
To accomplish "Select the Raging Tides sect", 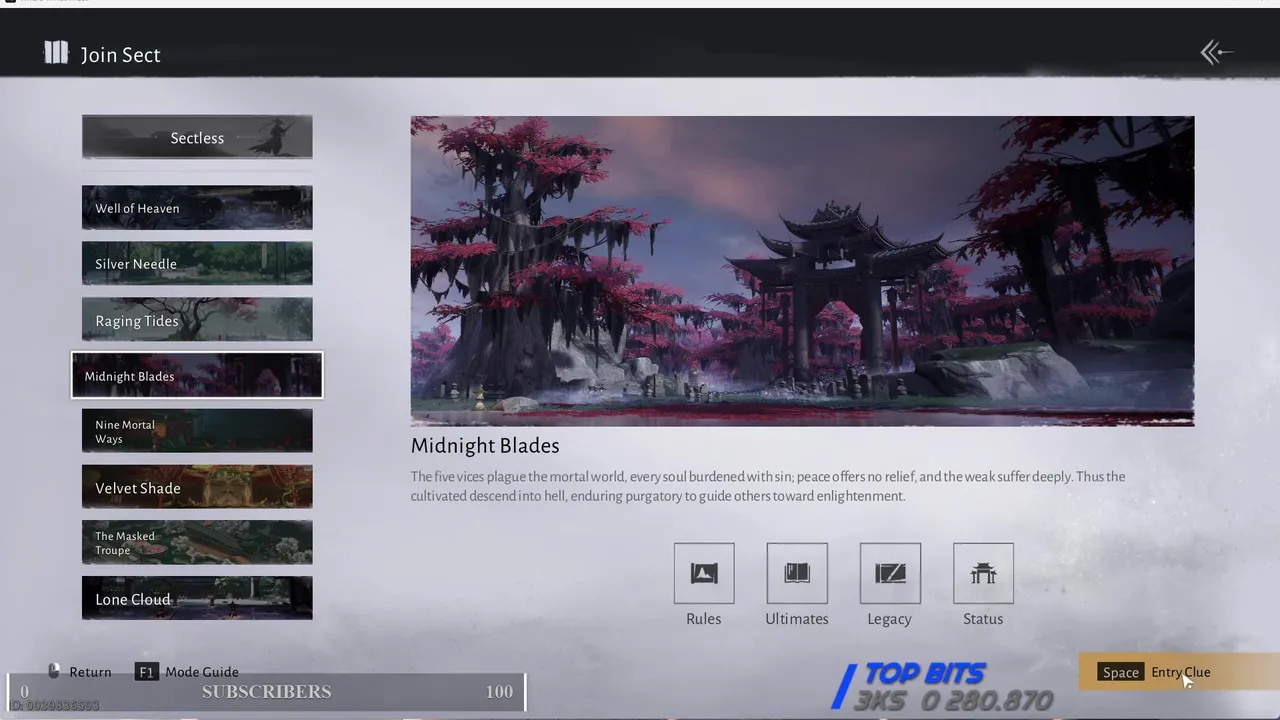I will click(x=197, y=320).
